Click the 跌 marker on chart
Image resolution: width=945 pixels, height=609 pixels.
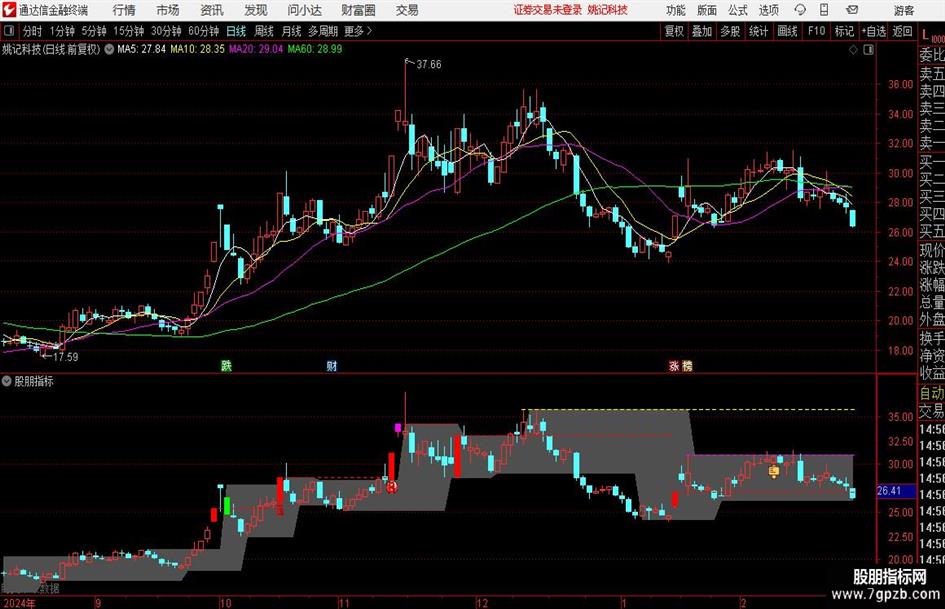pos(227,365)
